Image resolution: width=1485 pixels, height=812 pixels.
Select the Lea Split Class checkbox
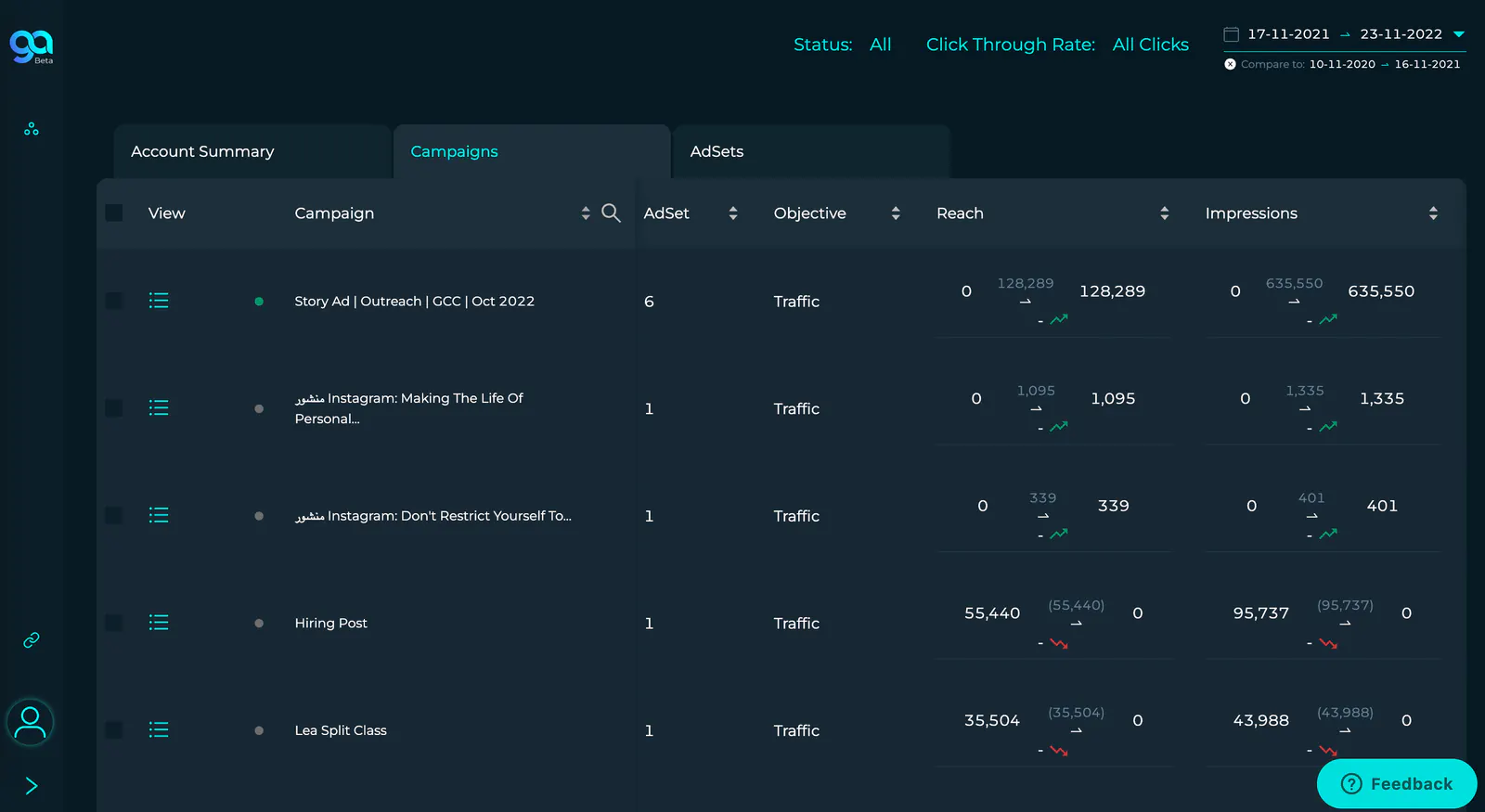114,730
